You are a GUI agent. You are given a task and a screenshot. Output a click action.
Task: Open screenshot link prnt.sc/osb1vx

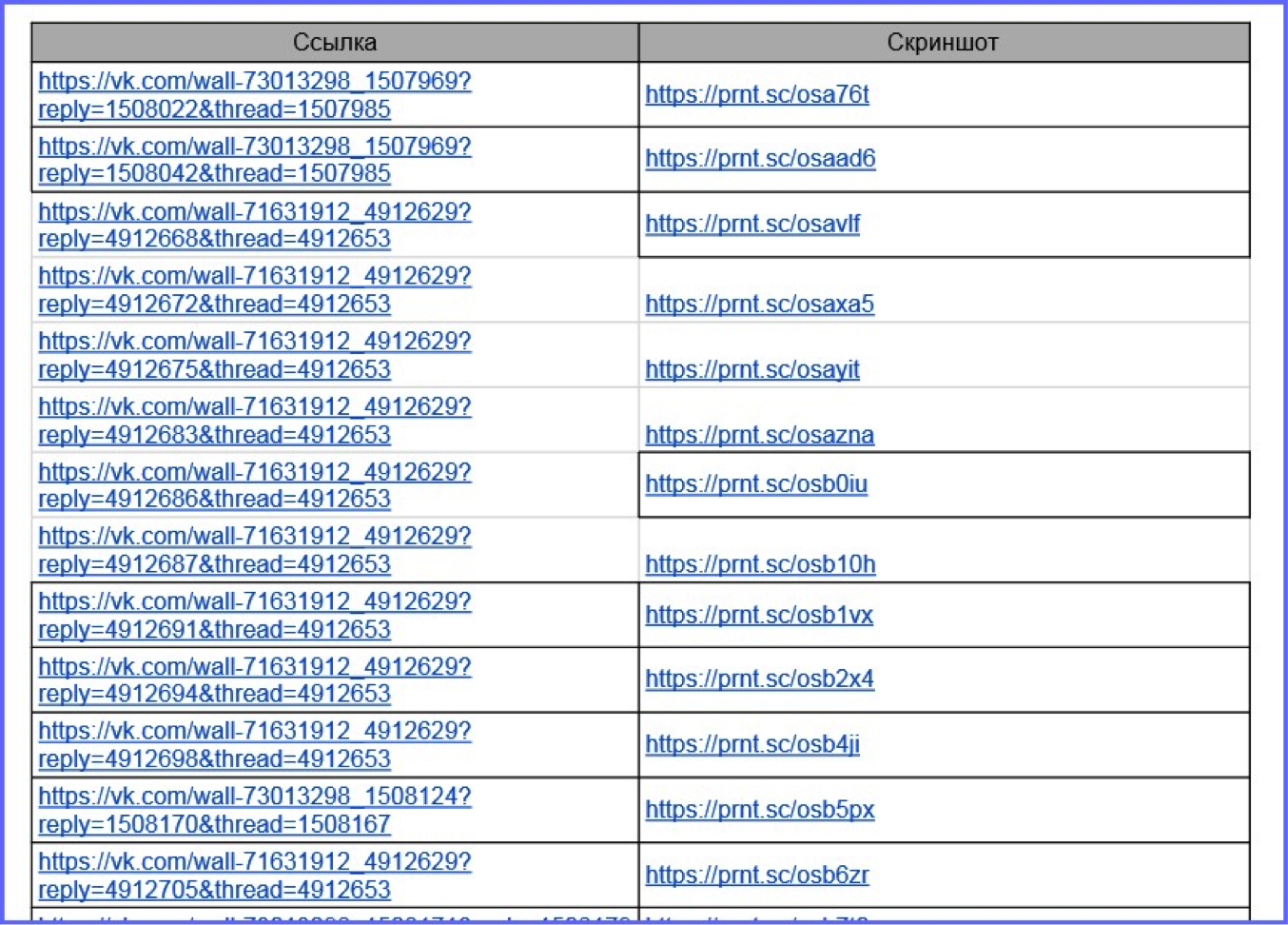point(759,615)
